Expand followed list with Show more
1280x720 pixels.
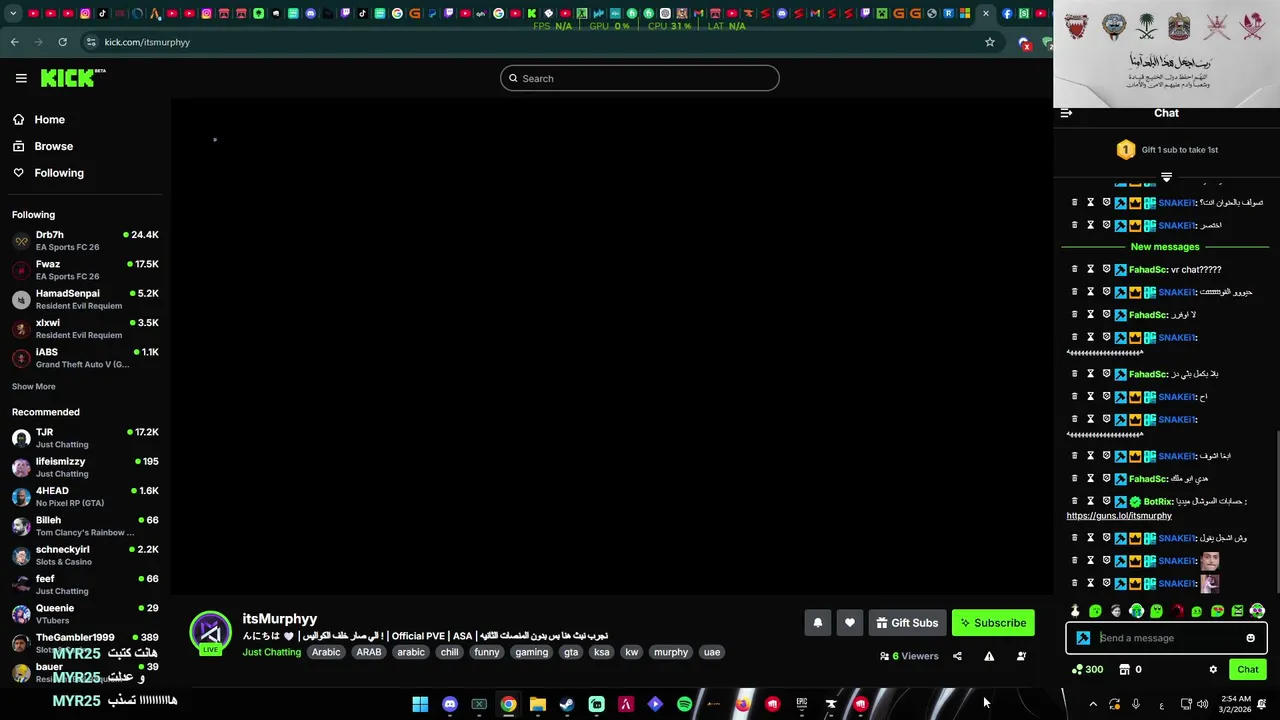pyautogui.click(x=34, y=387)
